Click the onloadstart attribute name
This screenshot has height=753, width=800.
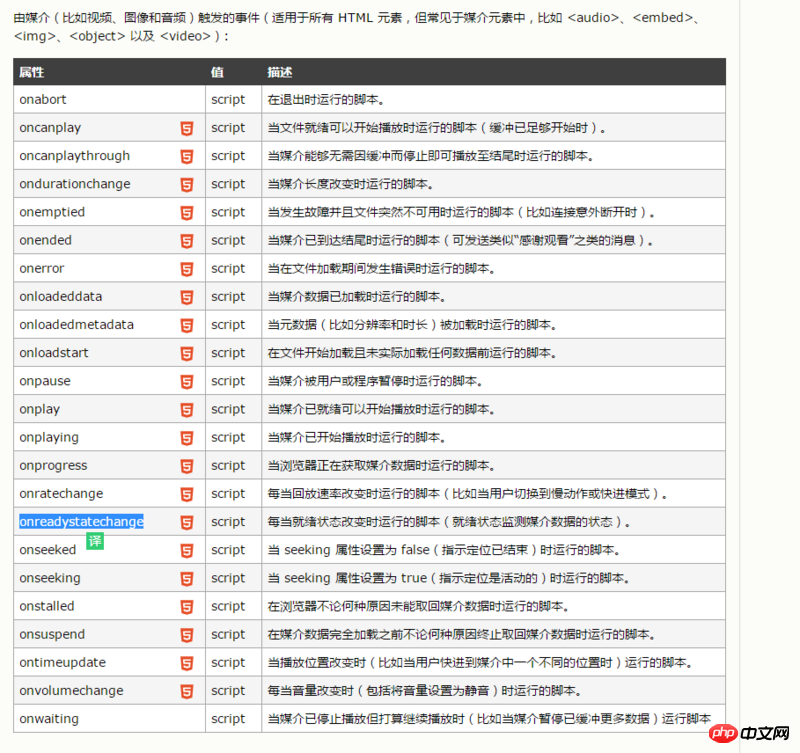[x=54, y=353]
